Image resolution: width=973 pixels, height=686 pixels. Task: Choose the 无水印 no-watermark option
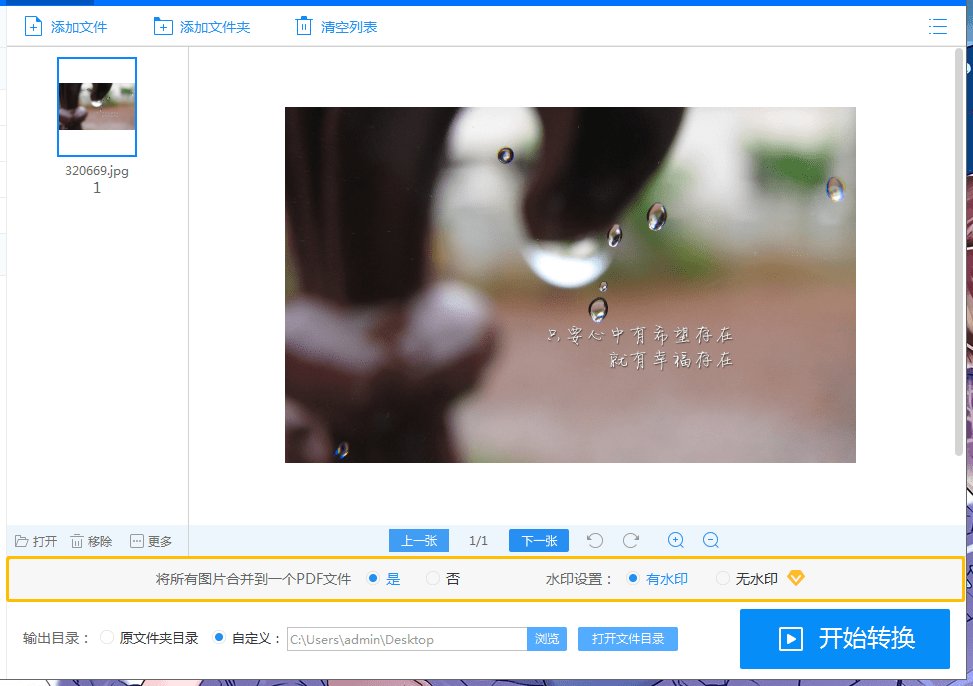pyautogui.click(x=722, y=579)
